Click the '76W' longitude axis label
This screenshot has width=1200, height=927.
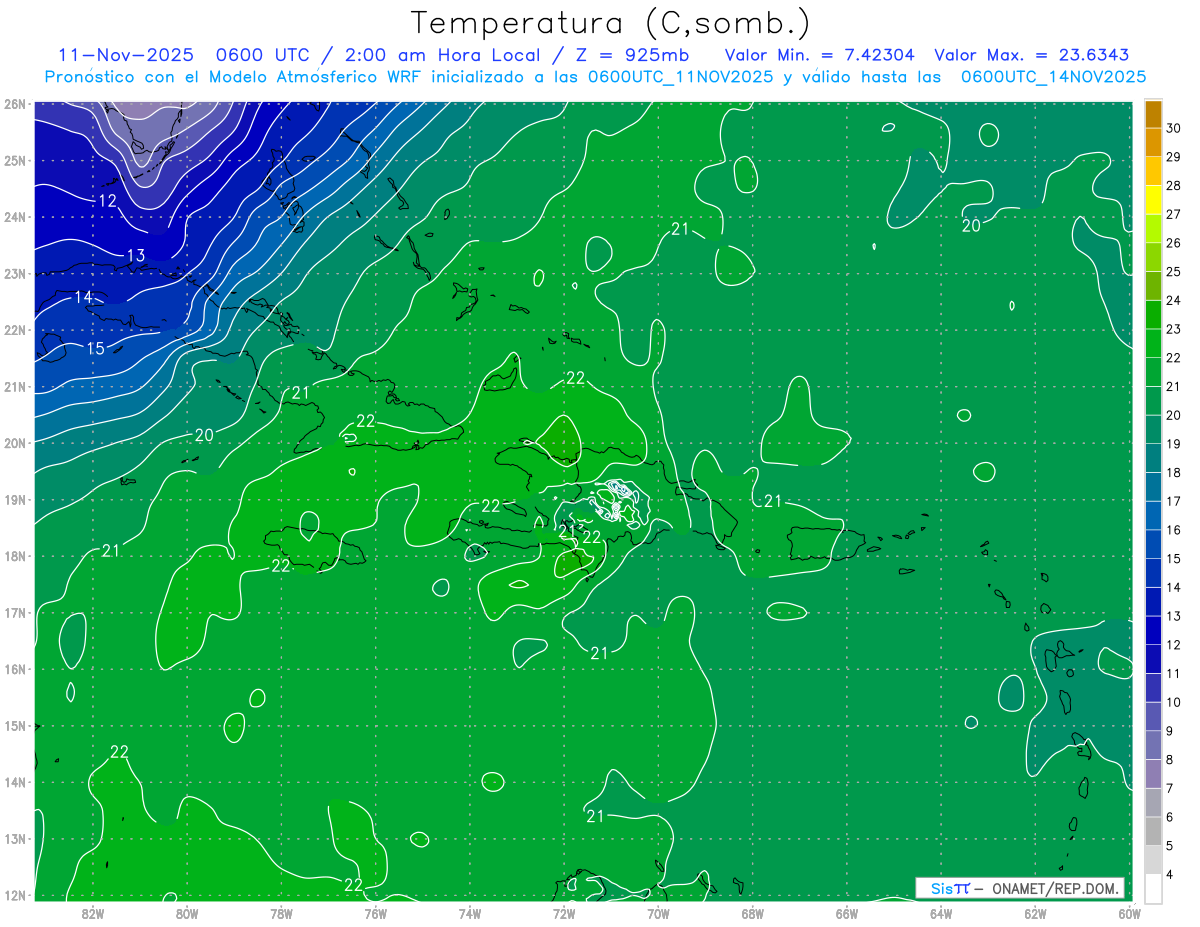click(x=375, y=912)
